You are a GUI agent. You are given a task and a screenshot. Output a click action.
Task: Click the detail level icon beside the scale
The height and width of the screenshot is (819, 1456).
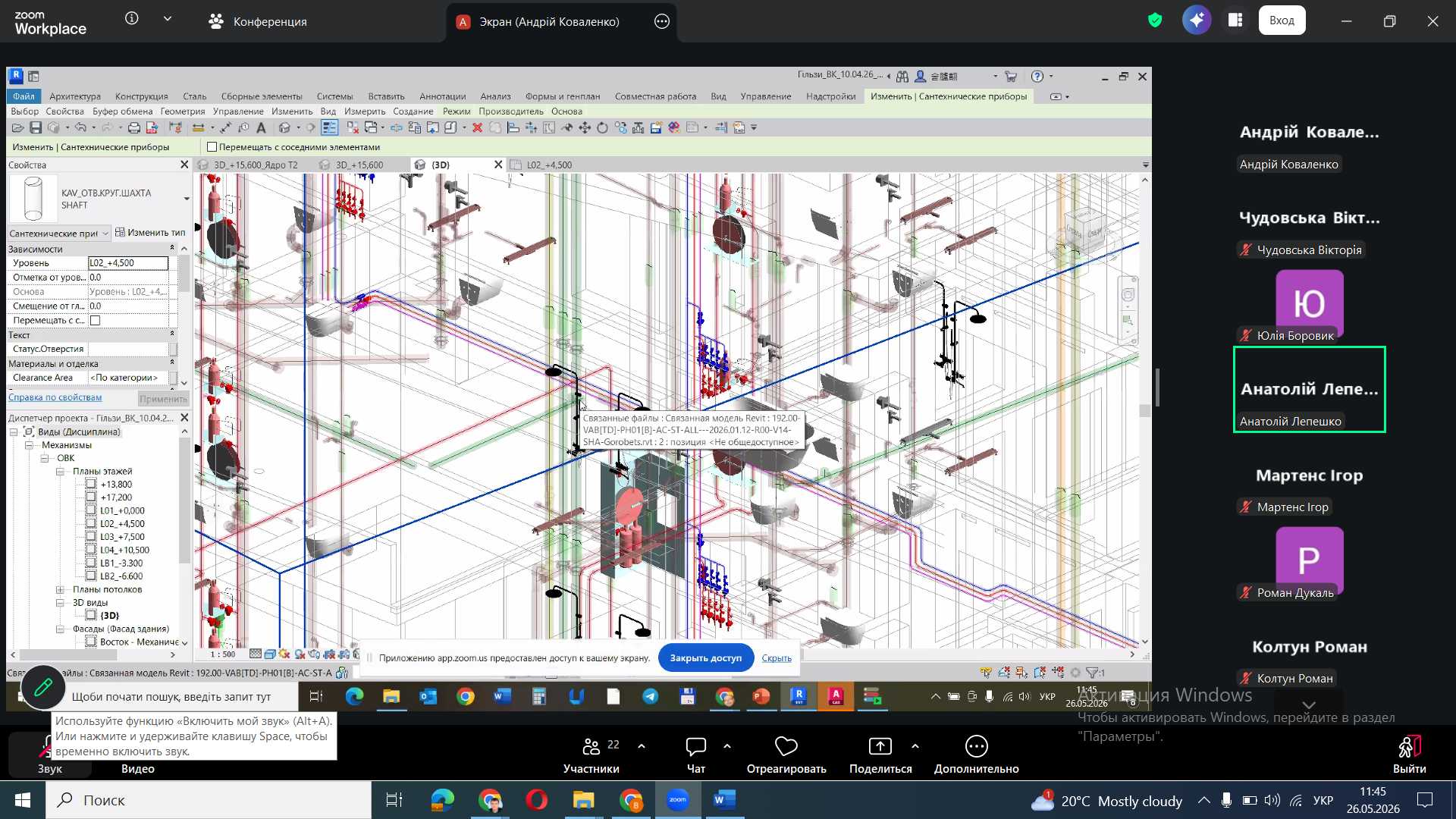(x=256, y=654)
